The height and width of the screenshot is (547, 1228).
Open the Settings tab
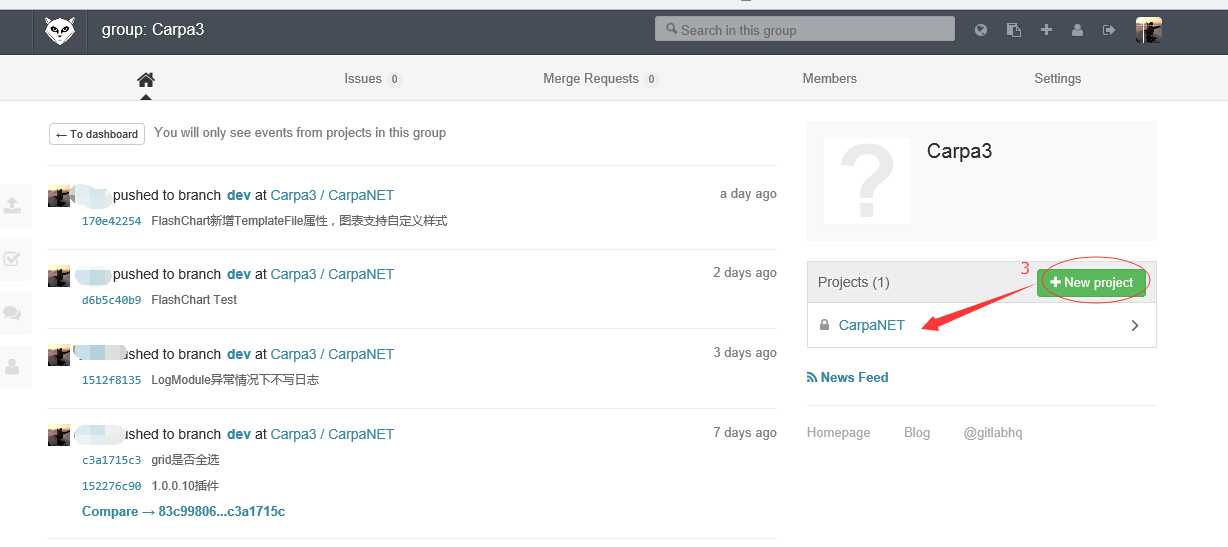[1057, 79]
